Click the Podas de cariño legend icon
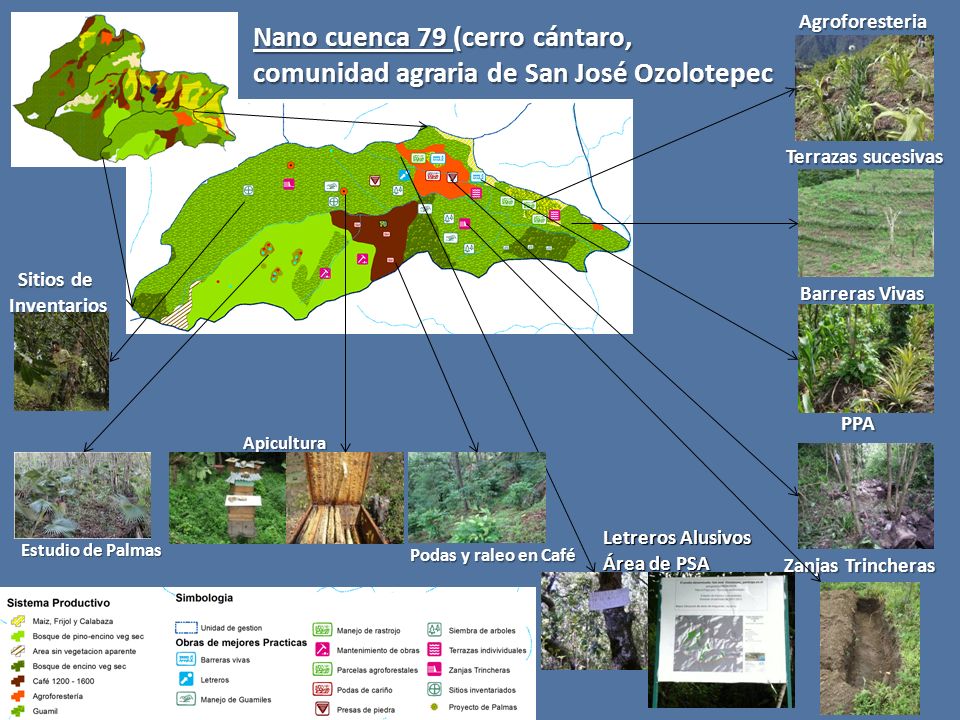 pyautogui.click(x=322, y=689)
